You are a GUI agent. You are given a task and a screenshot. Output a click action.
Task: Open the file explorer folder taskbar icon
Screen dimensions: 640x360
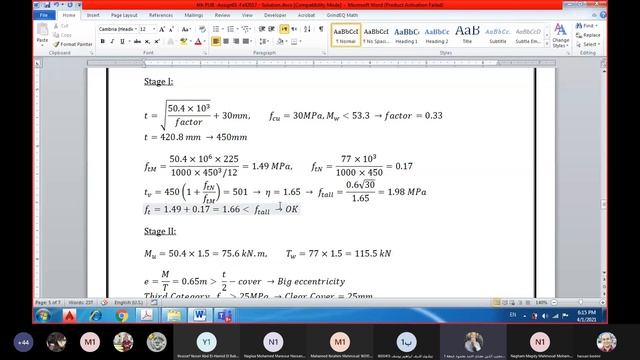tap(173, 316)
